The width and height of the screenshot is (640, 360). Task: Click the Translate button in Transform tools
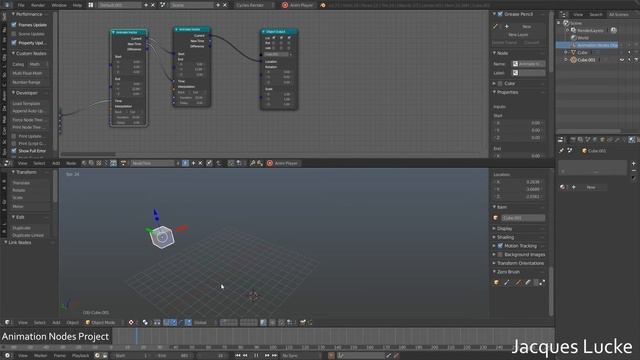(x=30, y=183)
